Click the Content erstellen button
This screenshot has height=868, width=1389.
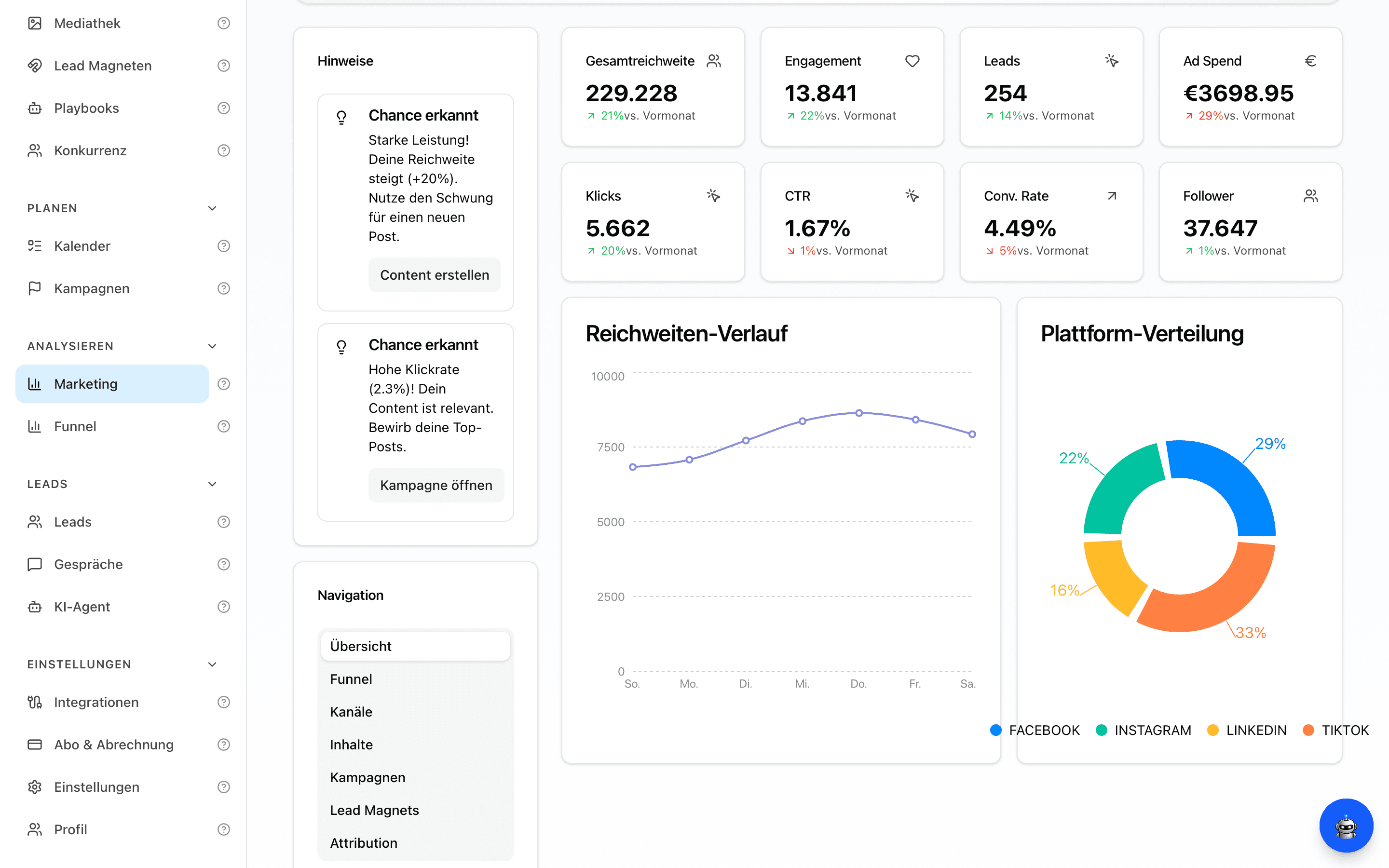(435, 275)
